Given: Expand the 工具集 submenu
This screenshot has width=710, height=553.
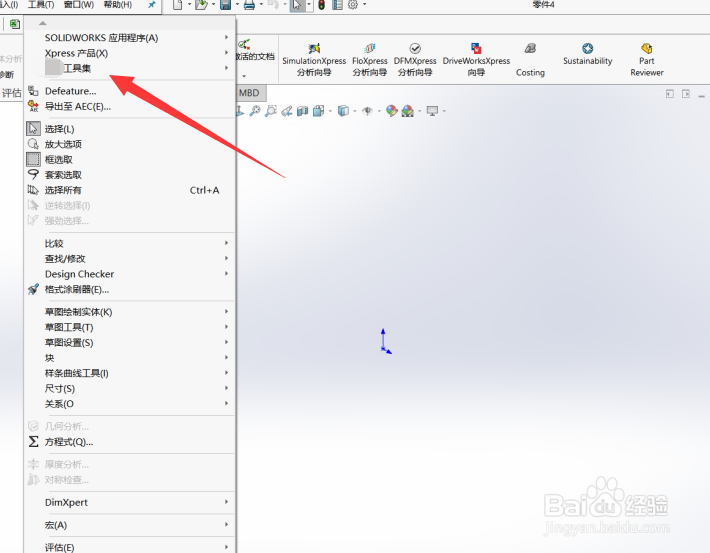Looking at the screenshot, I should click(130, 68).
